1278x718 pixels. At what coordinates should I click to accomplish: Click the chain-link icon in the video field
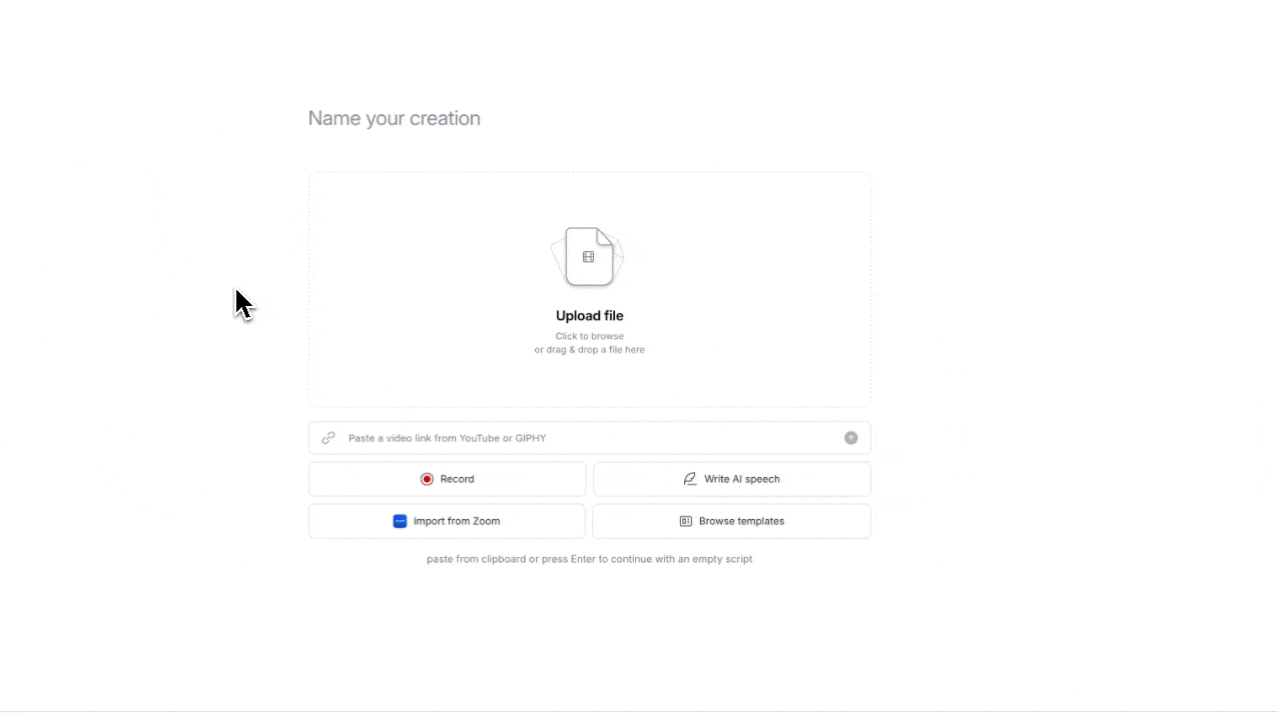tap(328, 438)
